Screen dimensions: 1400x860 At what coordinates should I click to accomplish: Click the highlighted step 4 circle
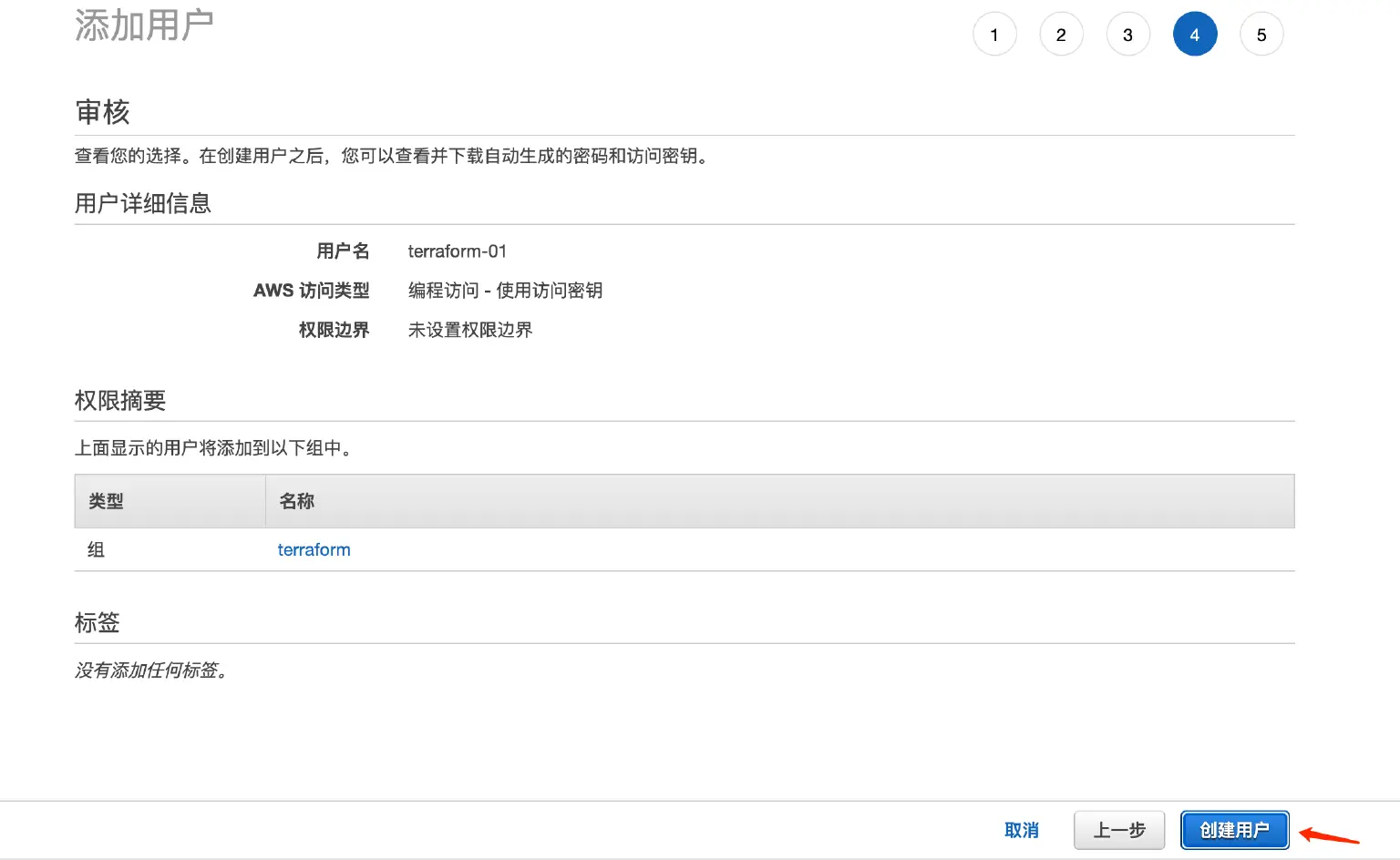pyautogui.click(x=1195, y=34)
